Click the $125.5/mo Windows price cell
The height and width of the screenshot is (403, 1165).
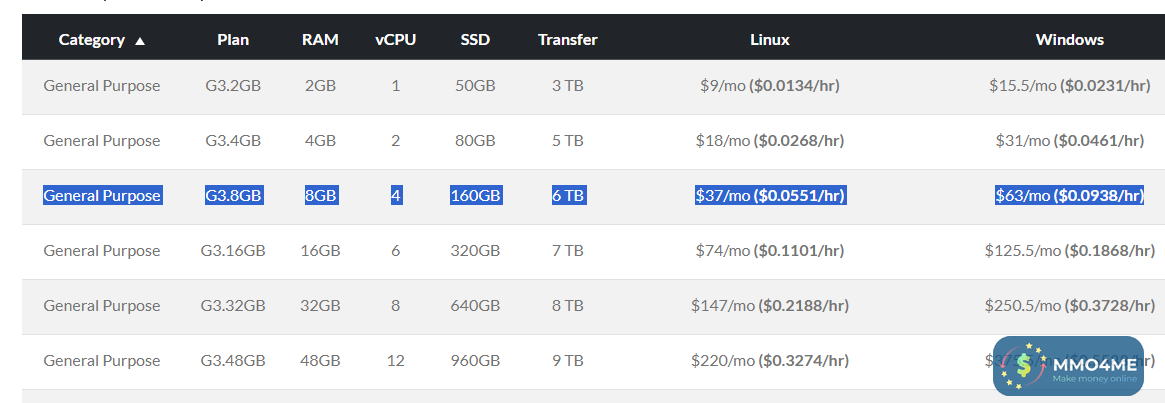1069,251
